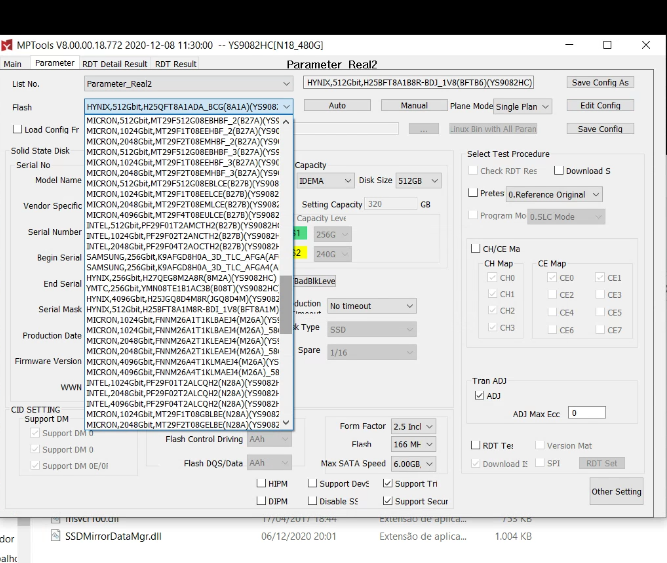Image resolution: width=667 pixels, height=563 pixels.
Task: Select HYNIX 512Gbit H25BFT8A1M8R-BDJ_1V8 entry
Action: point(183,309)
